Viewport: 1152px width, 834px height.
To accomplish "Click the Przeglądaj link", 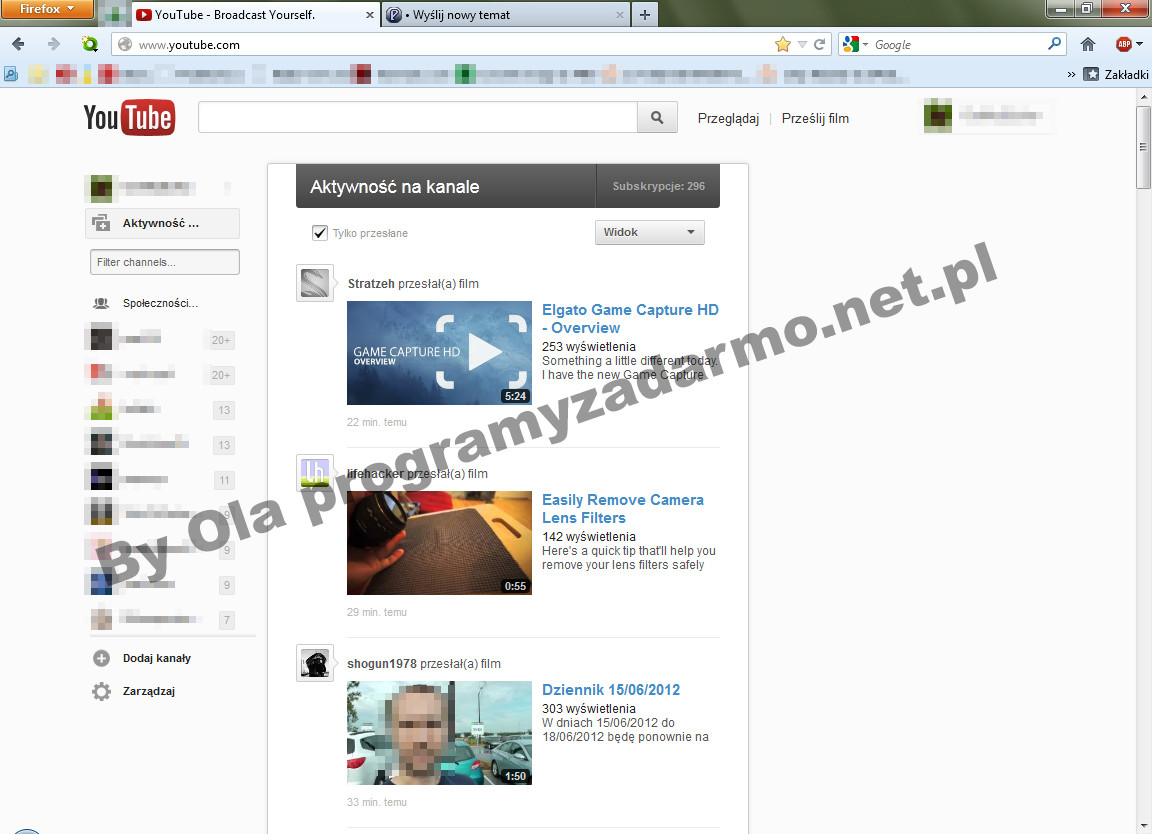I will click(728, 118).
